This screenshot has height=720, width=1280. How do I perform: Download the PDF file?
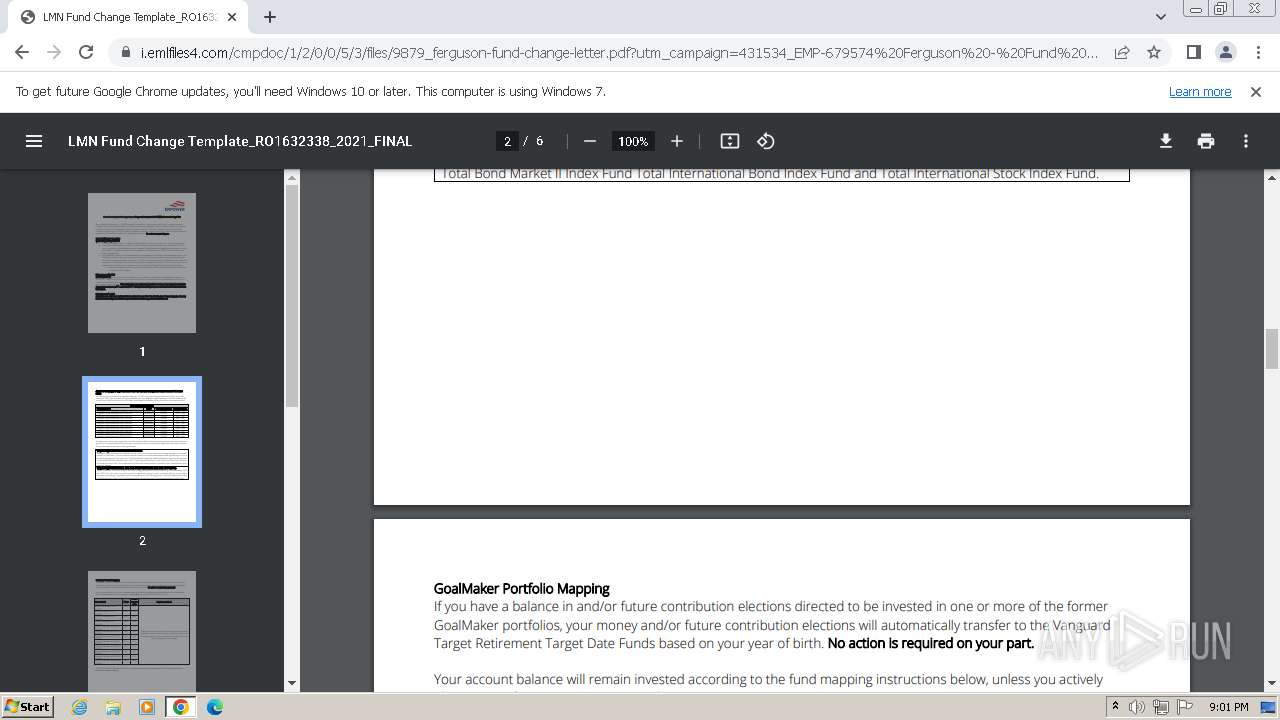1166,141
